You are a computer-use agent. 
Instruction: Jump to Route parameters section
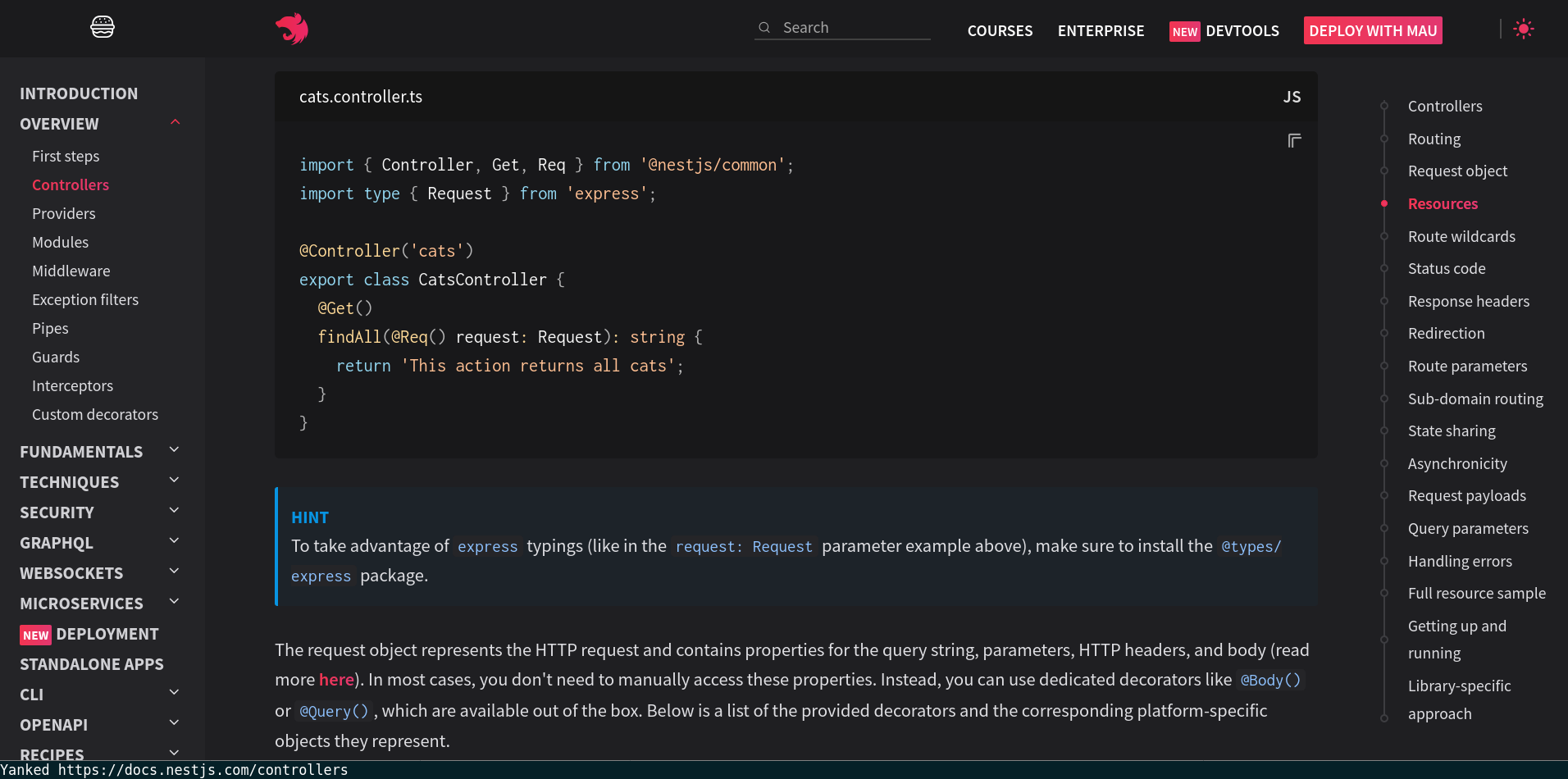coord(1467,367)
